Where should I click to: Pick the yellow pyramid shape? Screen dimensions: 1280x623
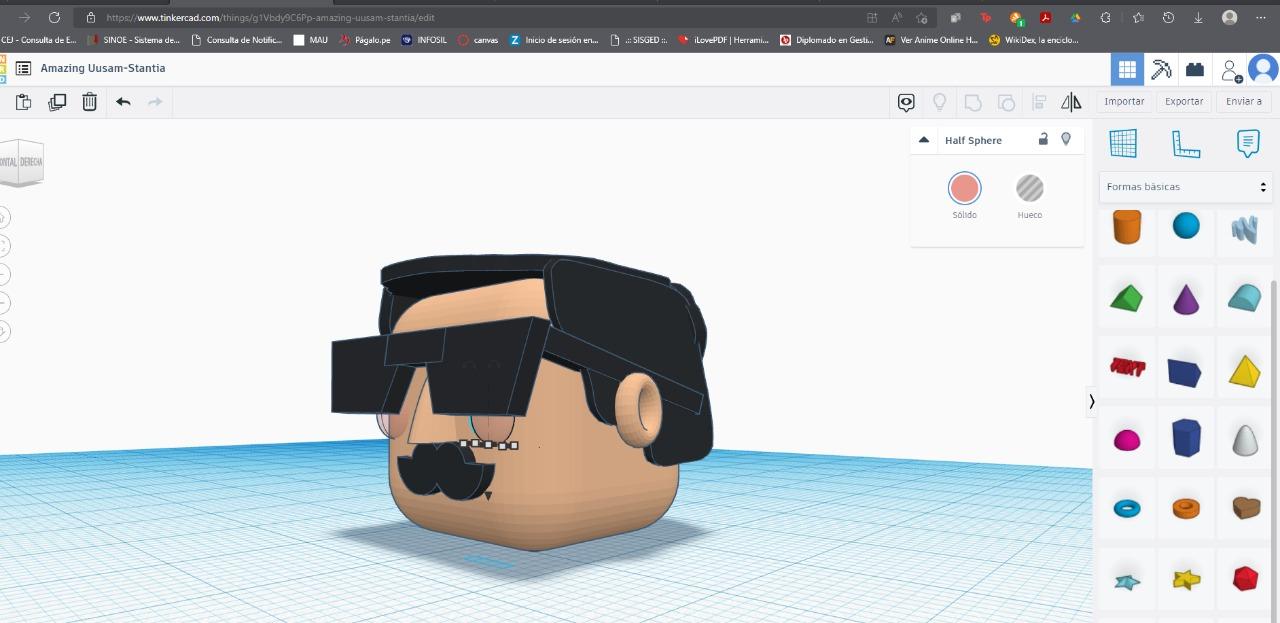pyautogui.click(x=1245, y=370)
